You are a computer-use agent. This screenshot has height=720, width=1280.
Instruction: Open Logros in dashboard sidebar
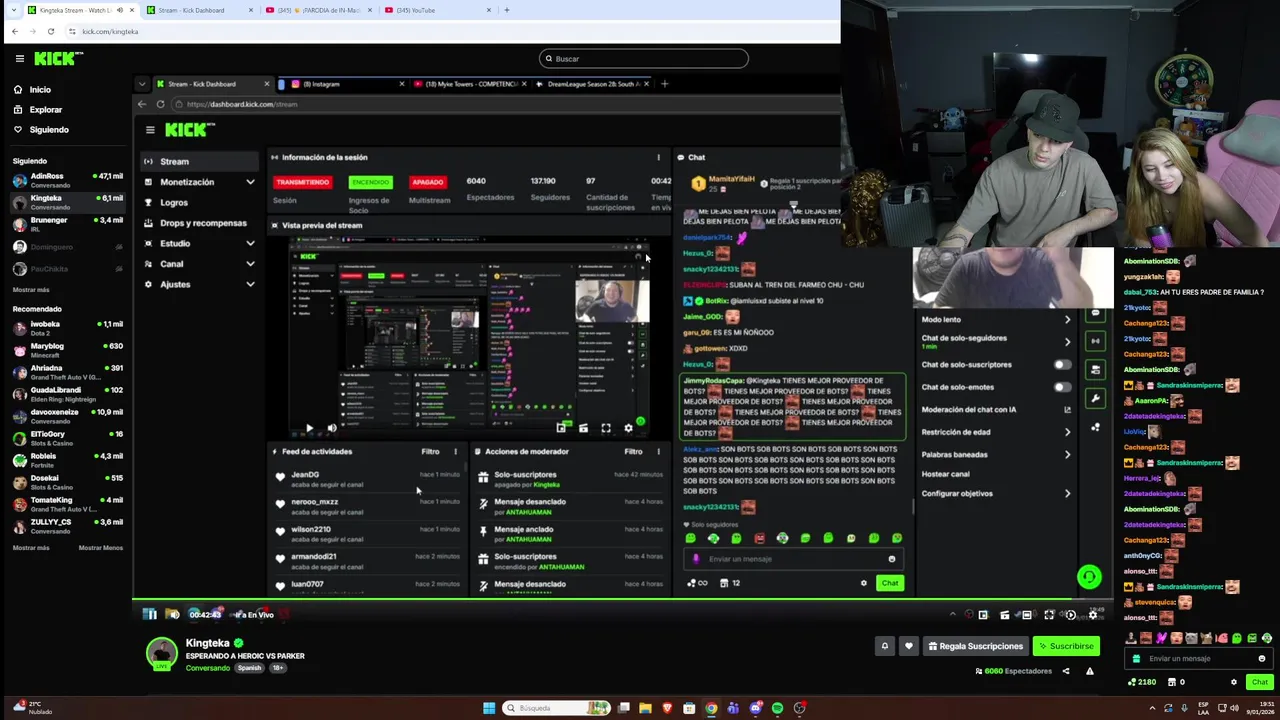[174, 202]
